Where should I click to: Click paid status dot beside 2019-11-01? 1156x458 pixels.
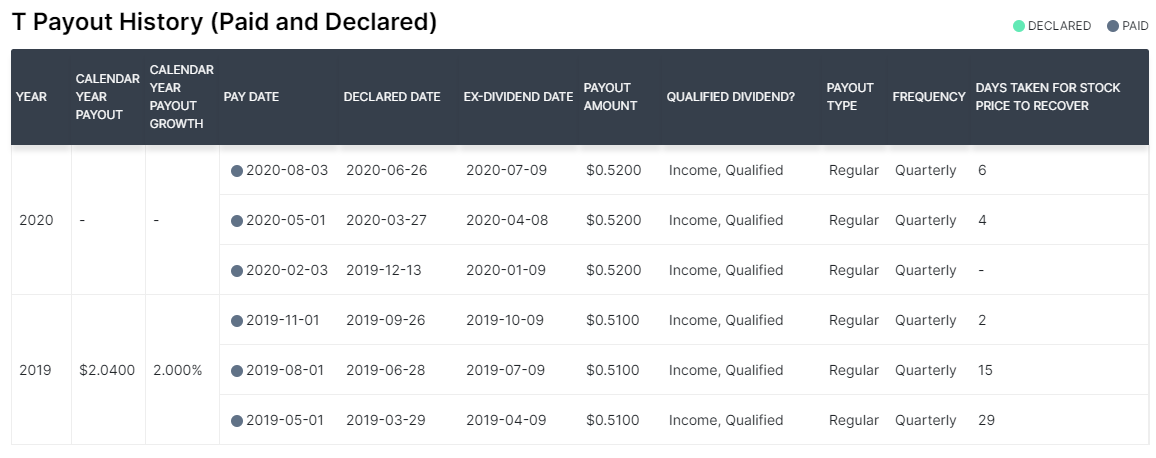click(237, 322)
